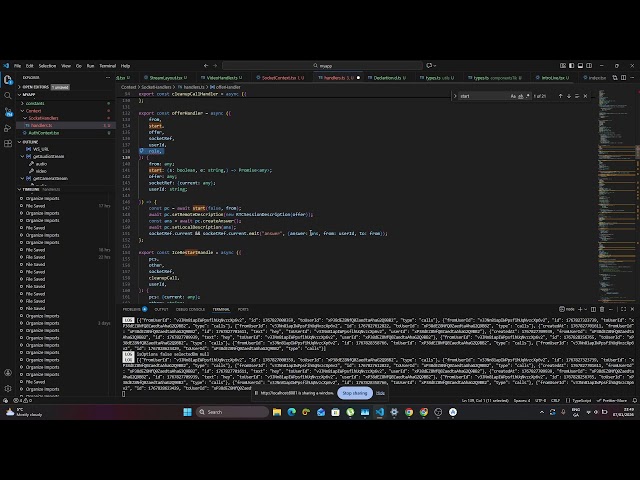Expand the constants folder
This screenshot has height=480, width=640.
point(35,103)
